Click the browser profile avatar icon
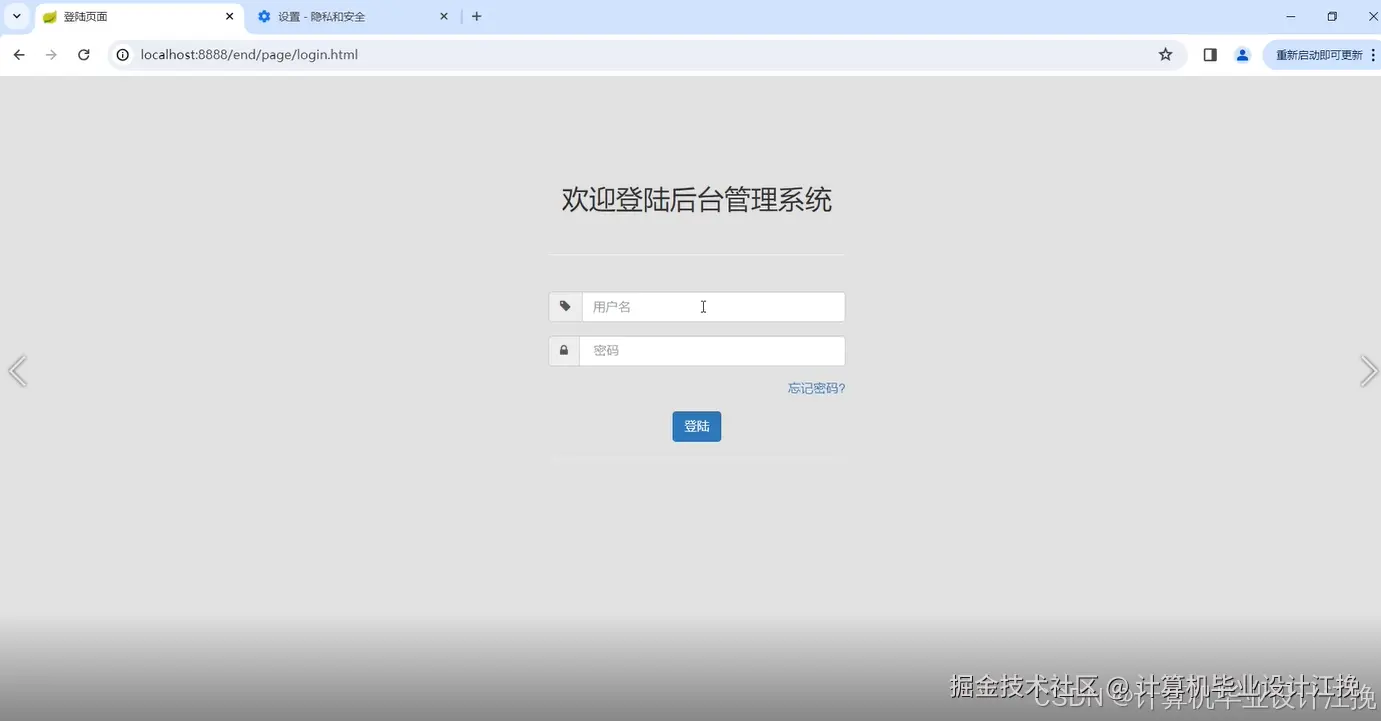Screen dimensions: 1381x721 (1242, 55)
